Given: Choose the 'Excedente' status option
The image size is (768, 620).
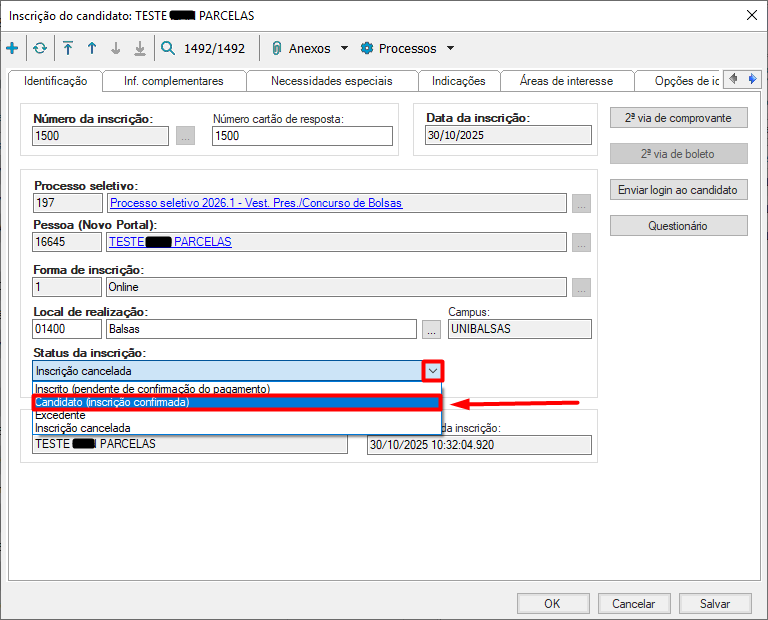Looking at the screenshot, I should 60,415.
